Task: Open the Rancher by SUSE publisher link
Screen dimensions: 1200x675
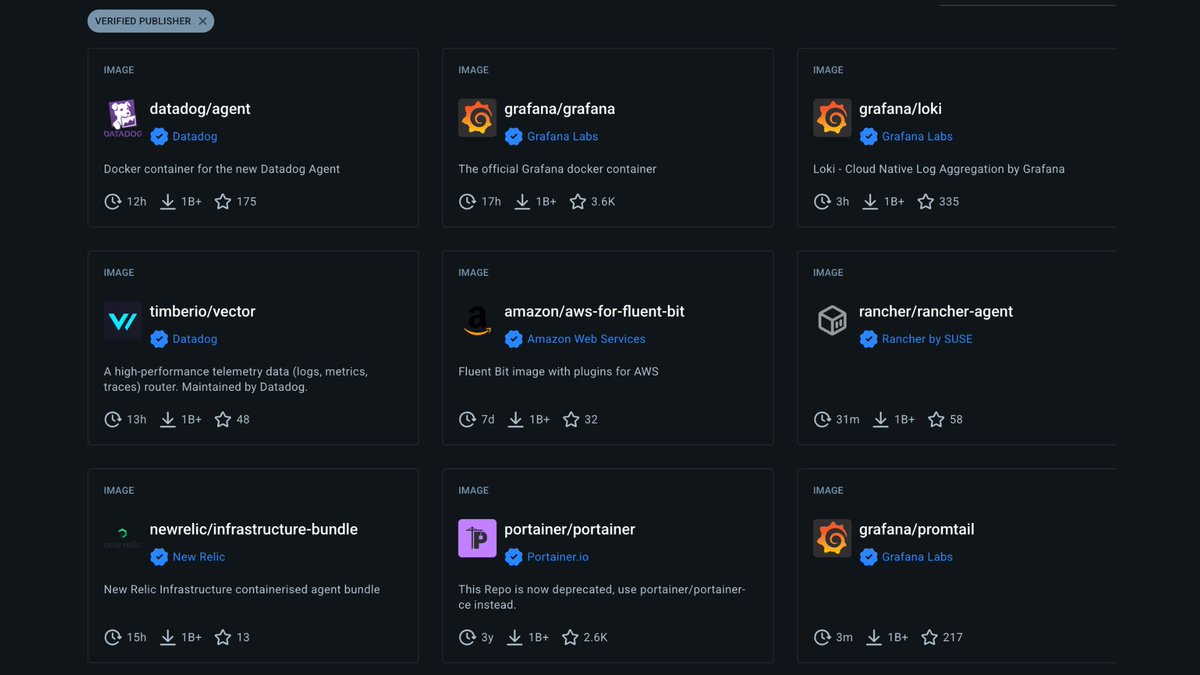Action: point(927,339)
